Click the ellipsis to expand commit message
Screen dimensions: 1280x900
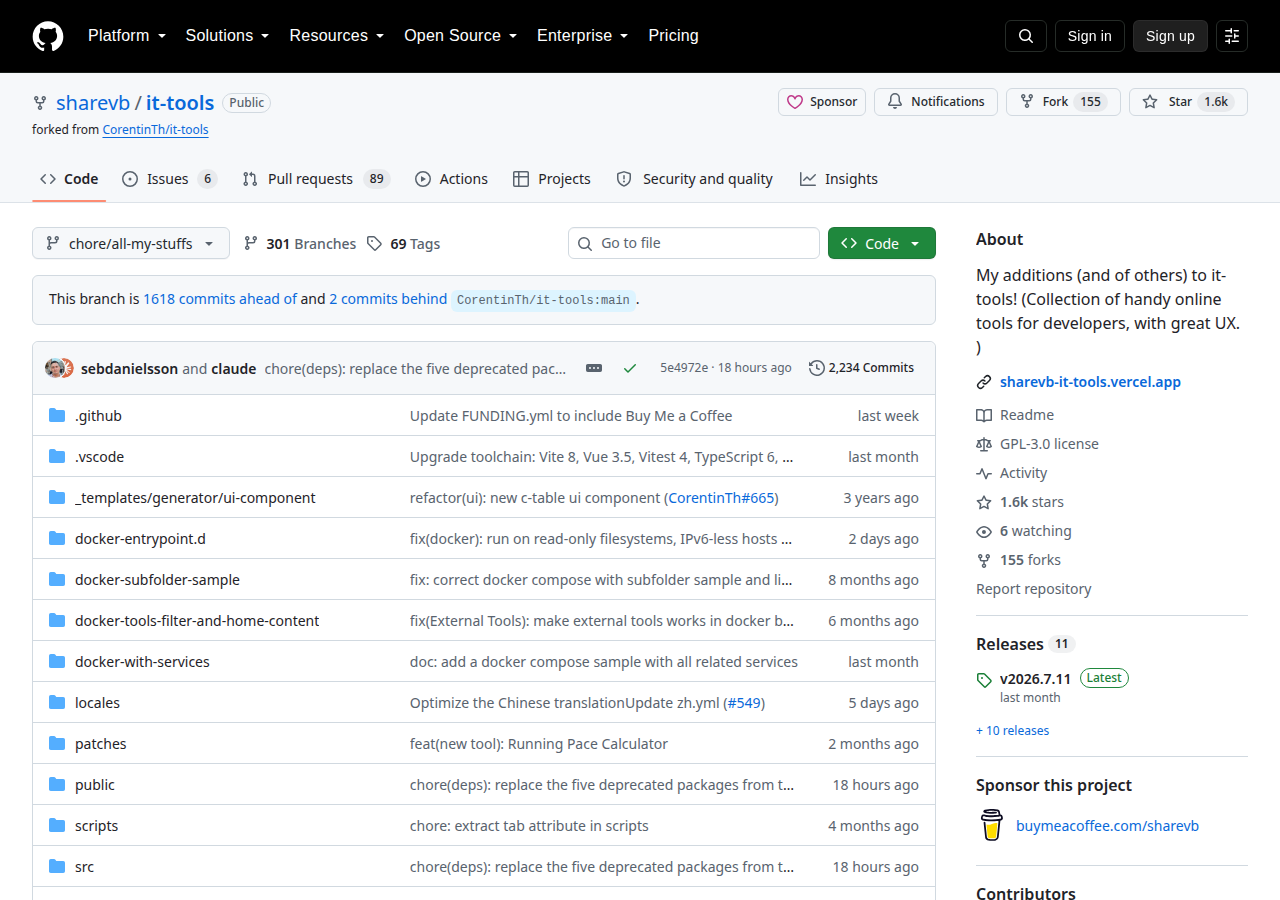click(594, 368)
